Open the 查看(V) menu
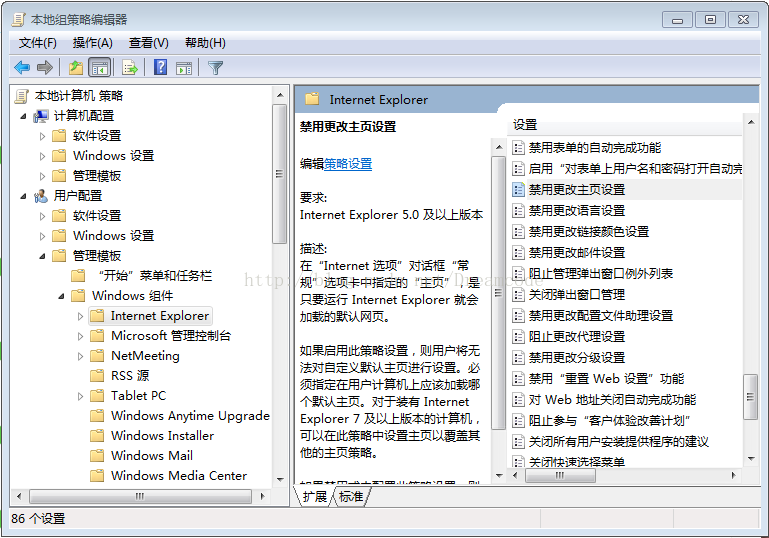The image size is (769, 538). coord(149,43)
